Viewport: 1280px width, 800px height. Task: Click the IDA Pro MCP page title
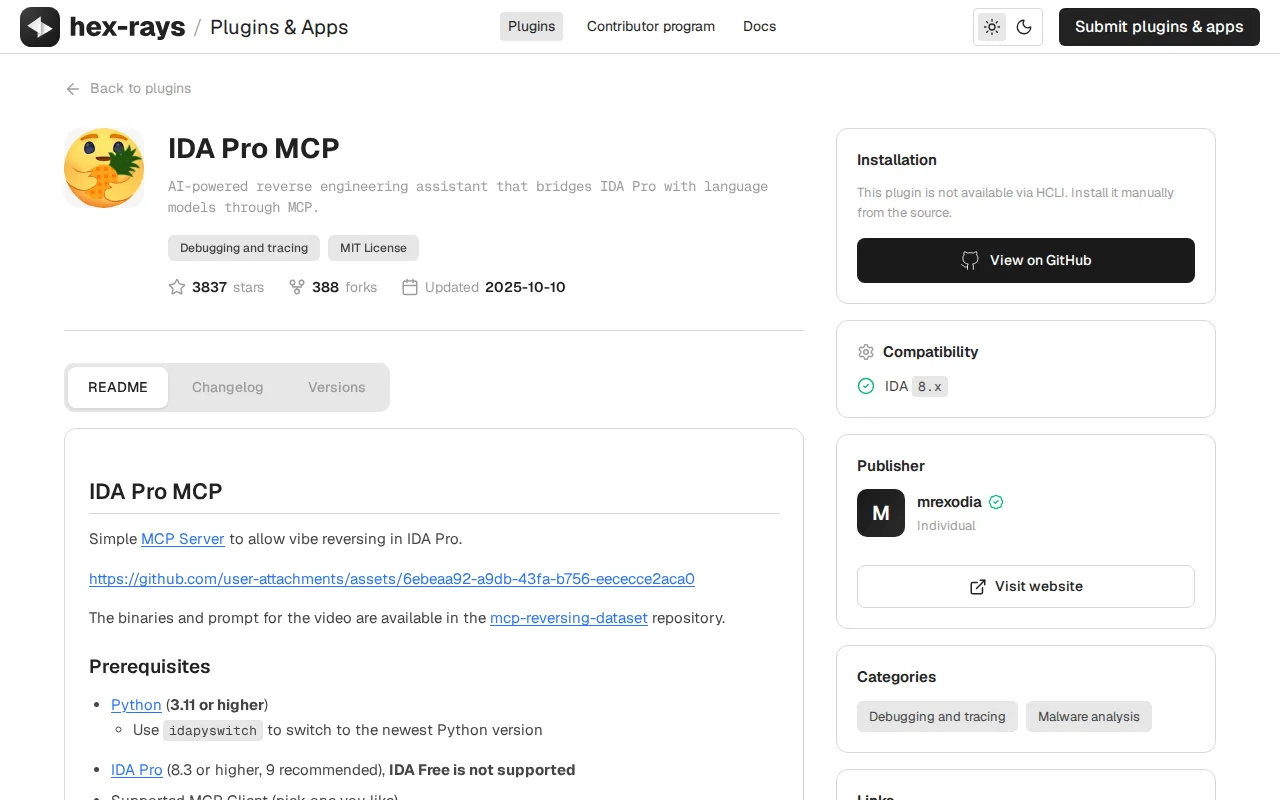click(x=254, y=148)
